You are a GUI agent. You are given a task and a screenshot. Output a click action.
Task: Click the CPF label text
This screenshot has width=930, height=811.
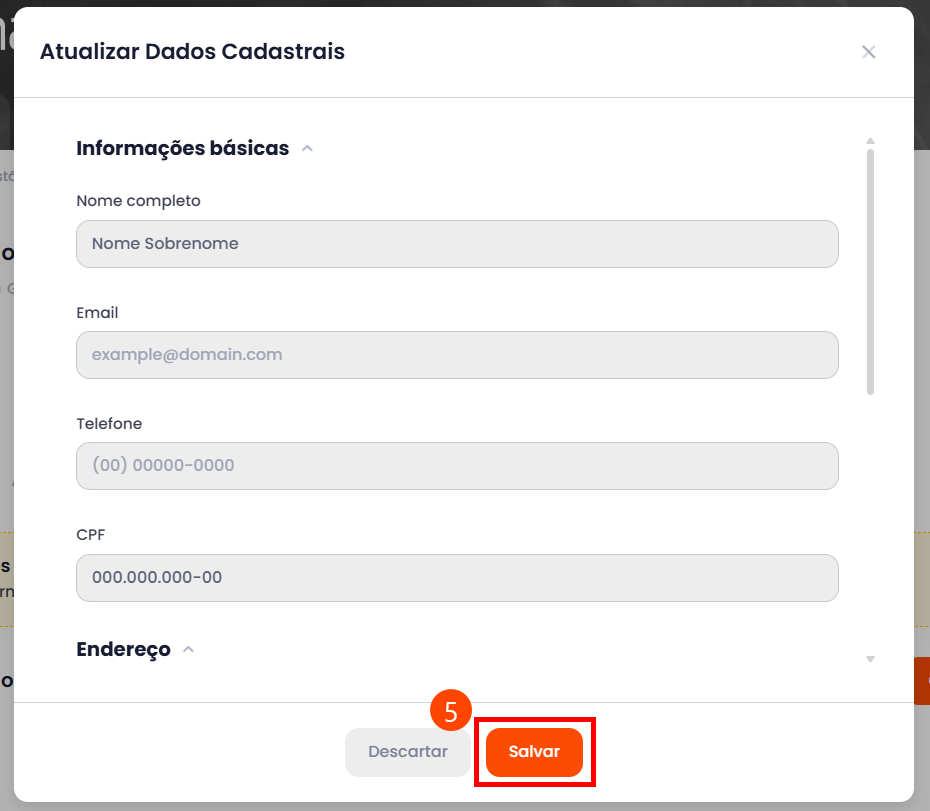pos(90,535)
